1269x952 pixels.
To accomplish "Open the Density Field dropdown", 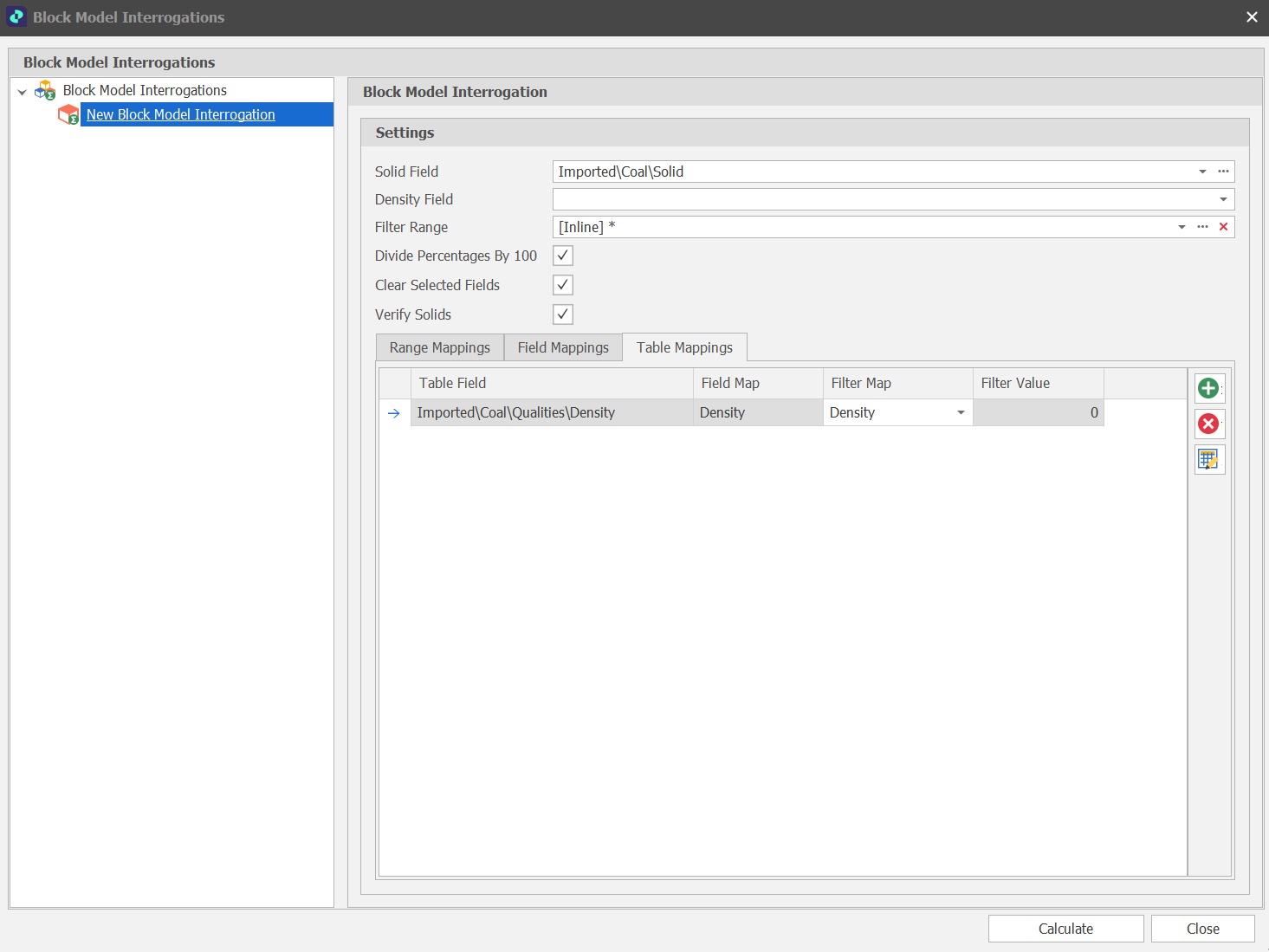I will pyautogui.click(x=1223, y=199).
